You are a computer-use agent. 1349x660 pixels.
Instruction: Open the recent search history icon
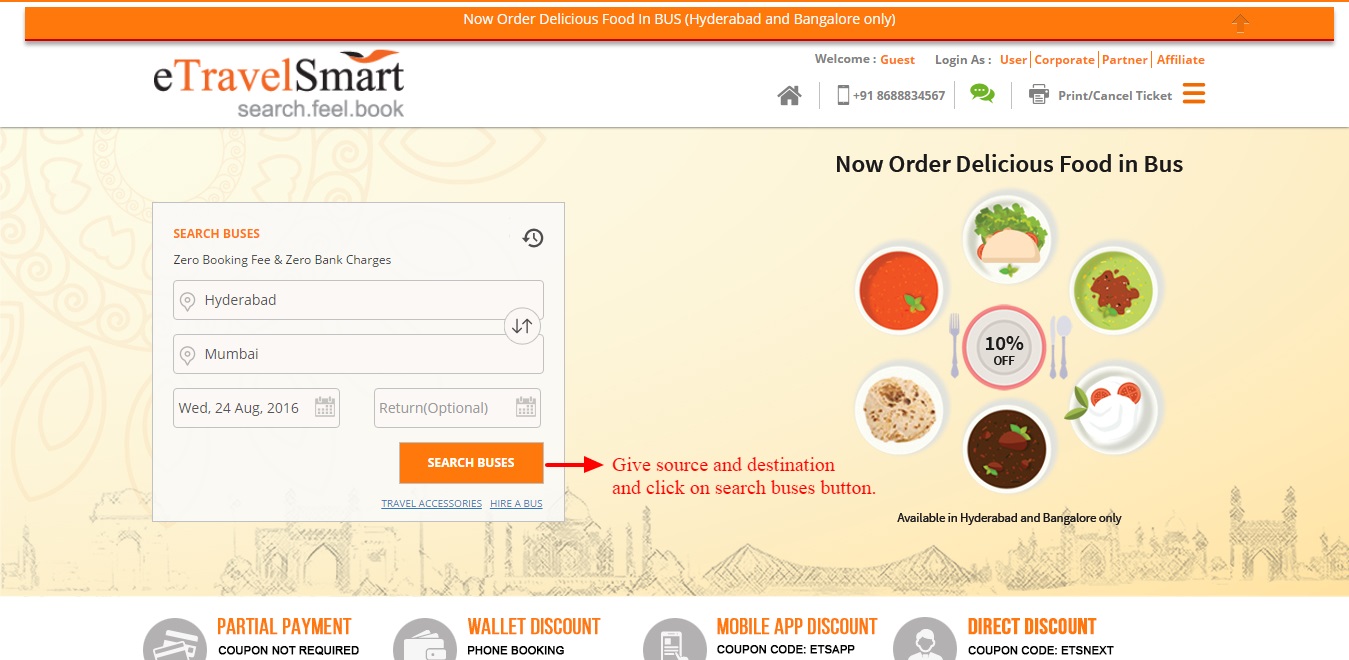tap(533, 238)
